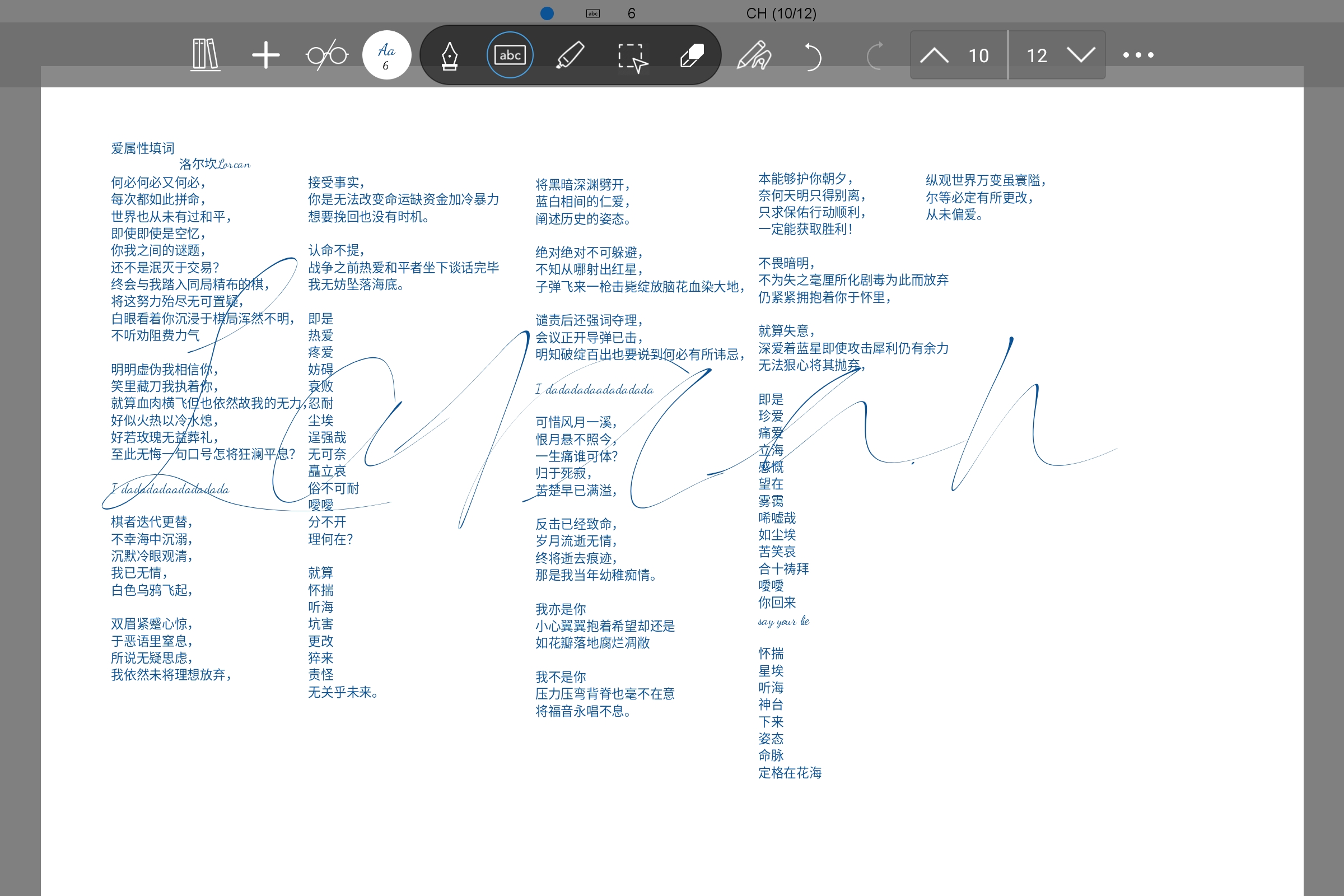The image size is (1344, 896).
Task: Tap the current page number 10
Action: tap(979, 55)
